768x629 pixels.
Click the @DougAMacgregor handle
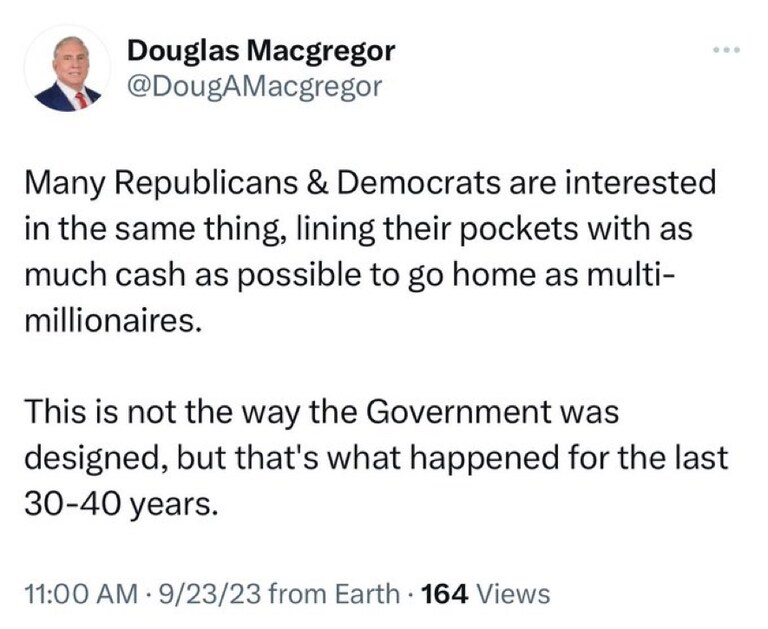click(254, 86)
